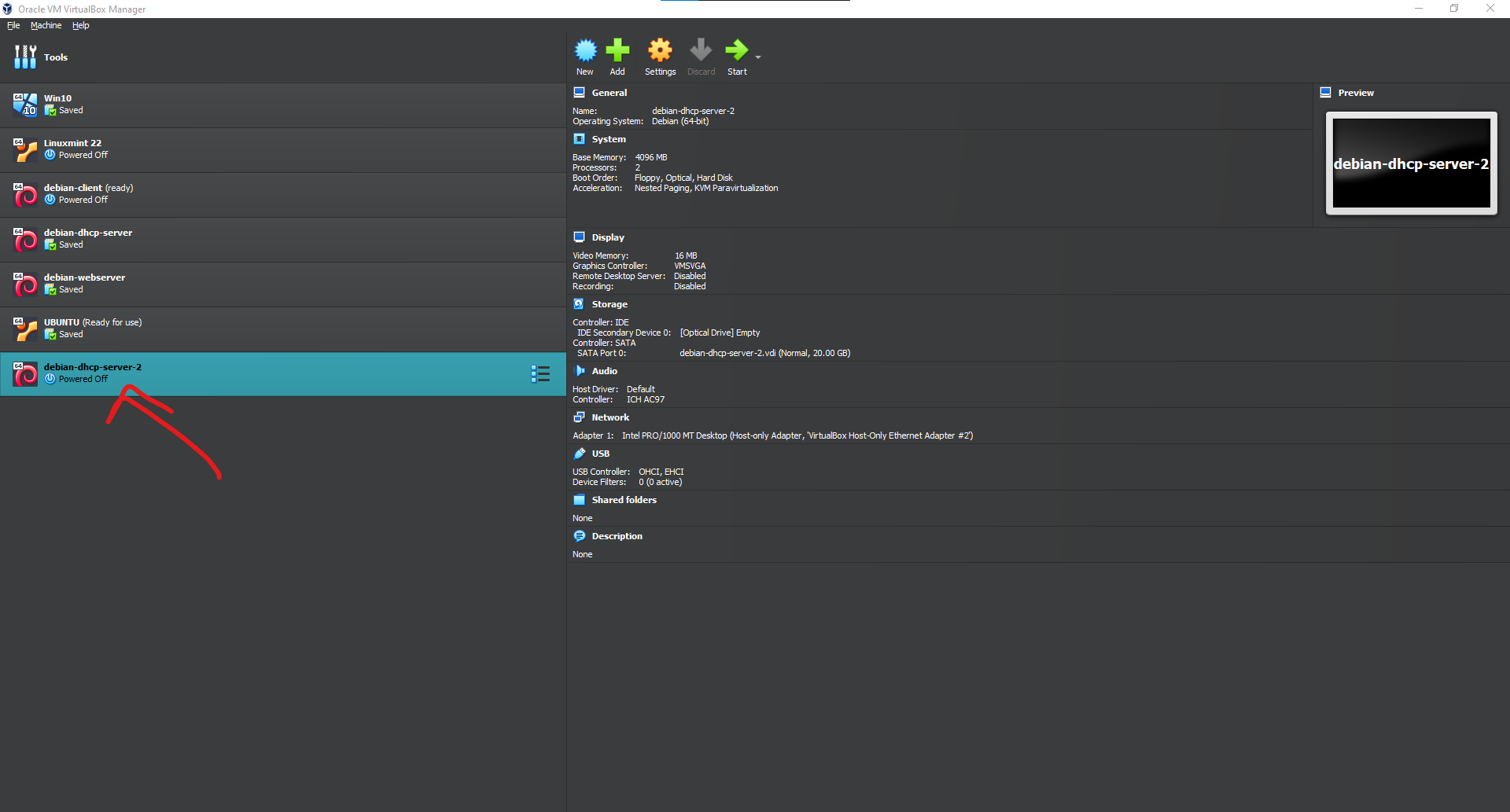
Task: Click the Network section icon
Action: click(580, 417)
